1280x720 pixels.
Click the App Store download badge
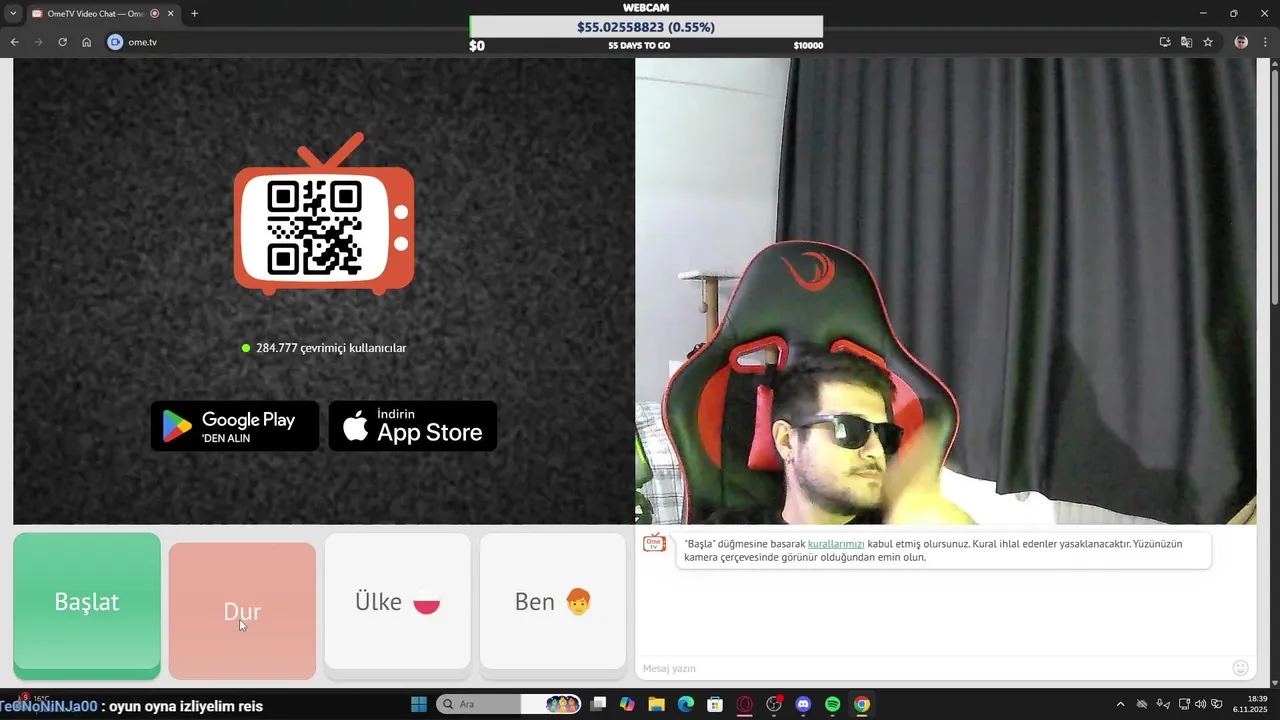tap(413, 426)
